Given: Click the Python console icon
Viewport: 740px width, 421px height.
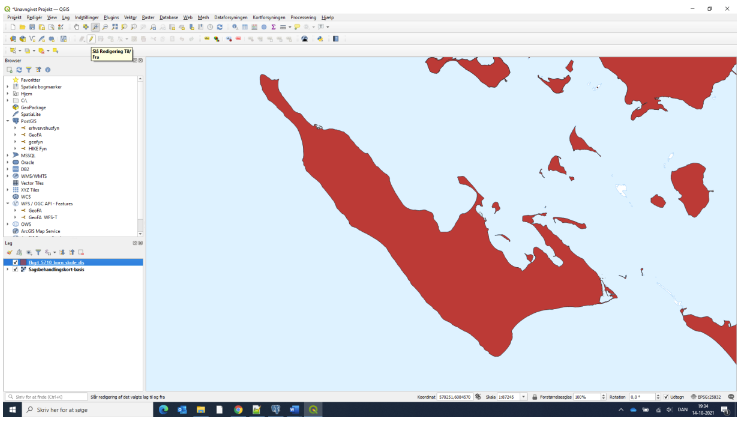Looking at the screenshot, I should pyautogui.click(x=320, y=39).
